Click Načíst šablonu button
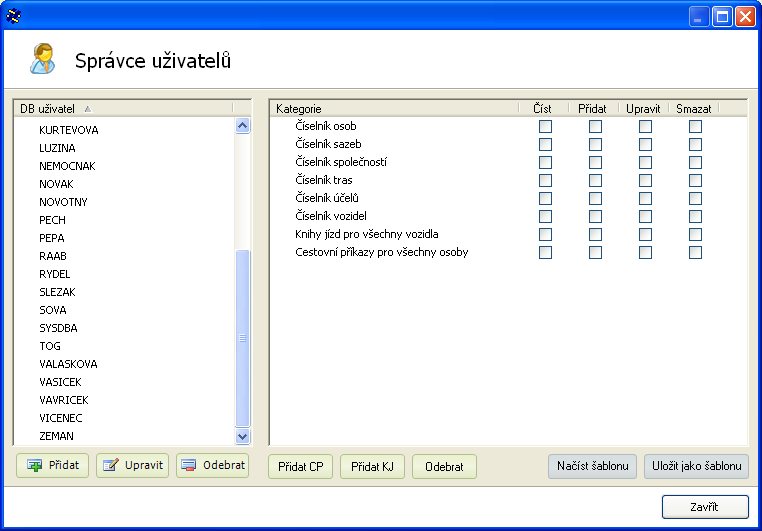This screenshot has width=762, height=531. [x=592, y=466]
